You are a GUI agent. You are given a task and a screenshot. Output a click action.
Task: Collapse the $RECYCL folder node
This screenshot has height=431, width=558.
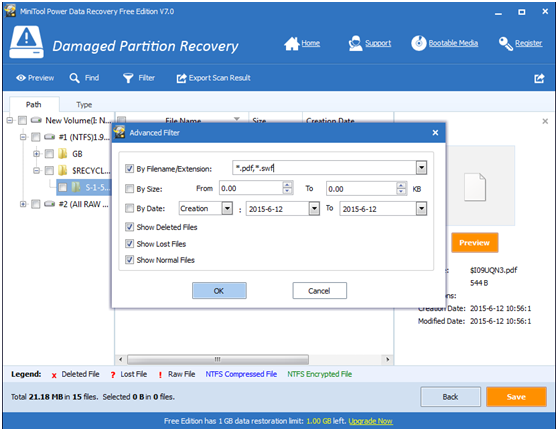[36, 170]
